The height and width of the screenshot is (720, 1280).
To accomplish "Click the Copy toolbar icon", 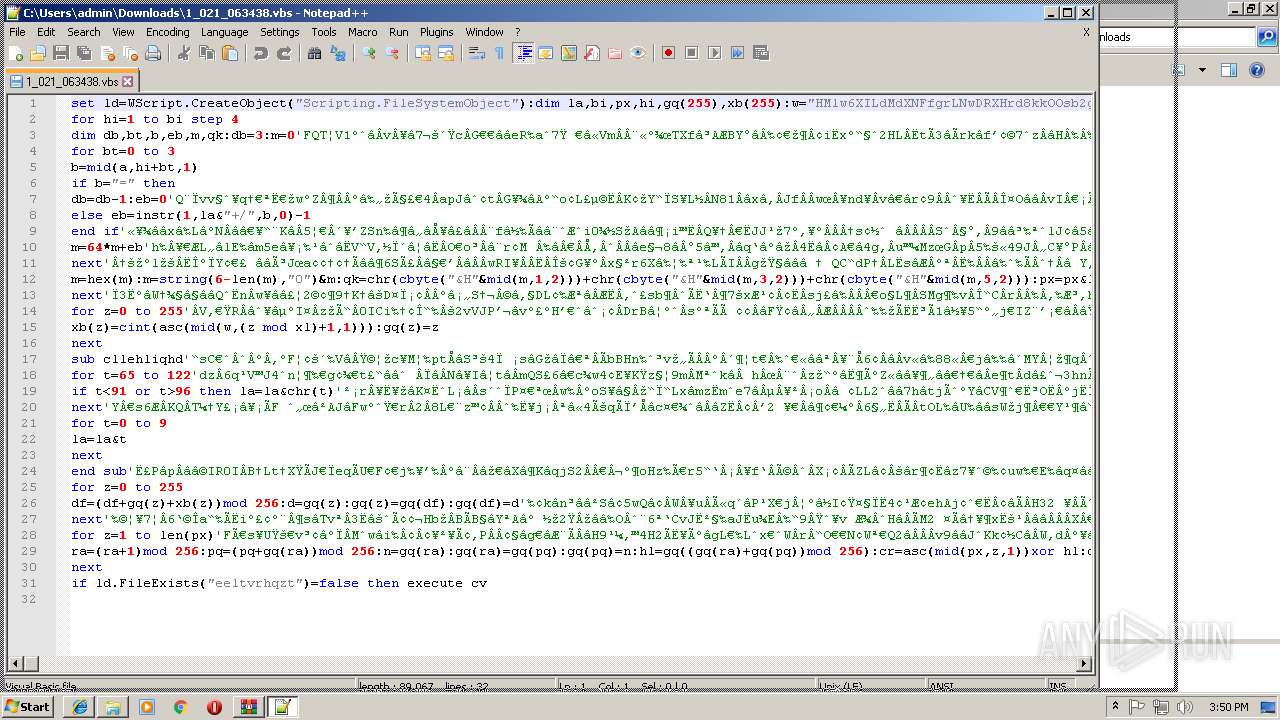I will point(206,53).
